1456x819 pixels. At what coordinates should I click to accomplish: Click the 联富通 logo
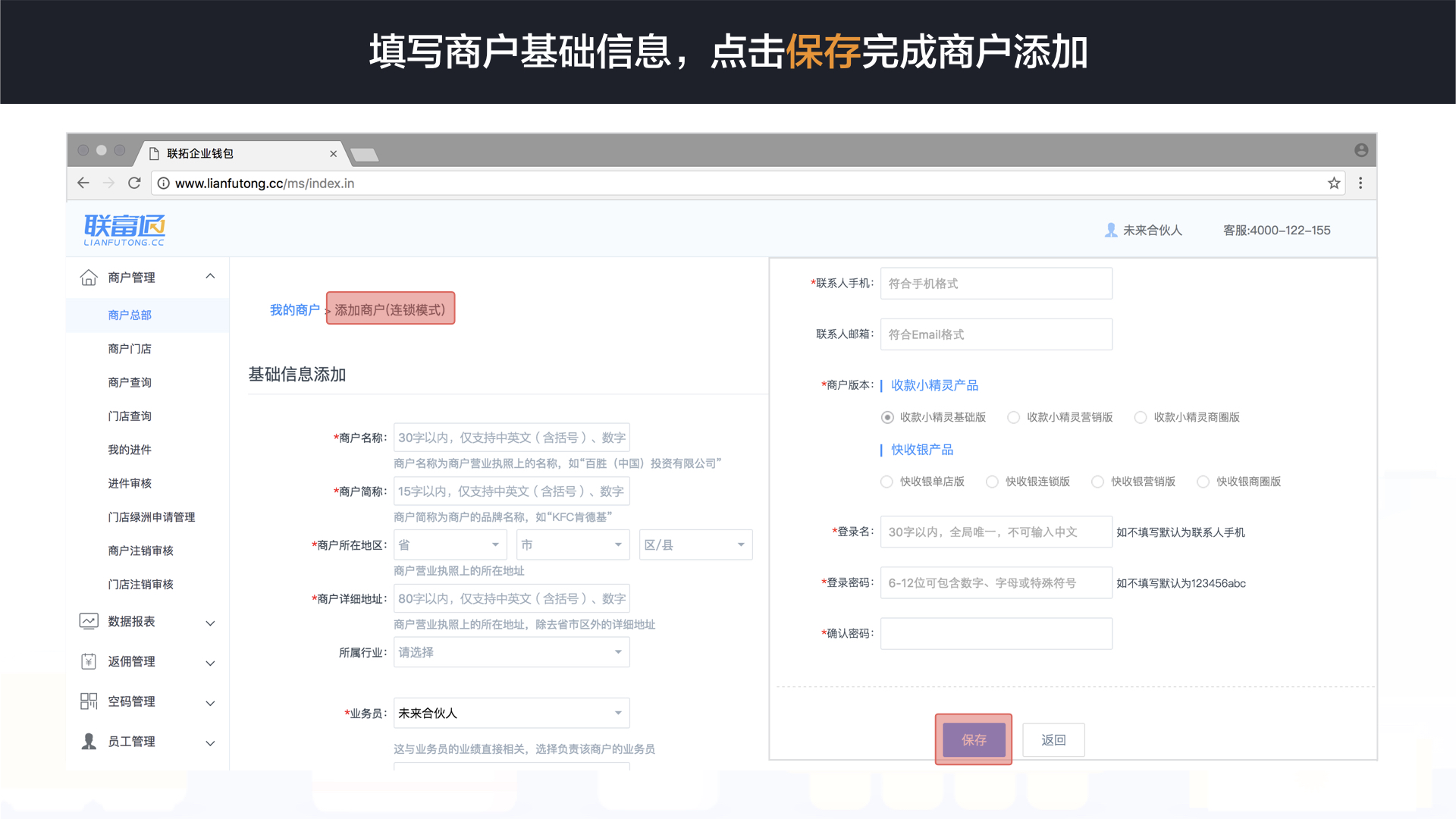tap(124, 230)
